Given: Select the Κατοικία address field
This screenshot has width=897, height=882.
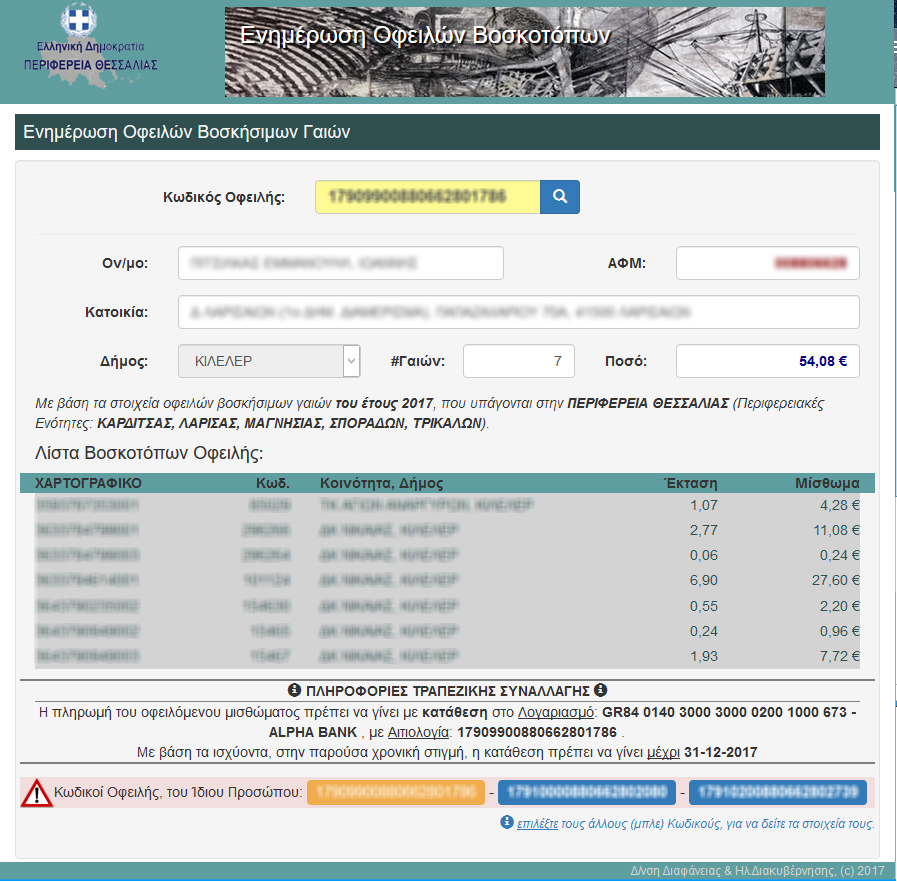Looking at the screenshot, I should [518, 312].
